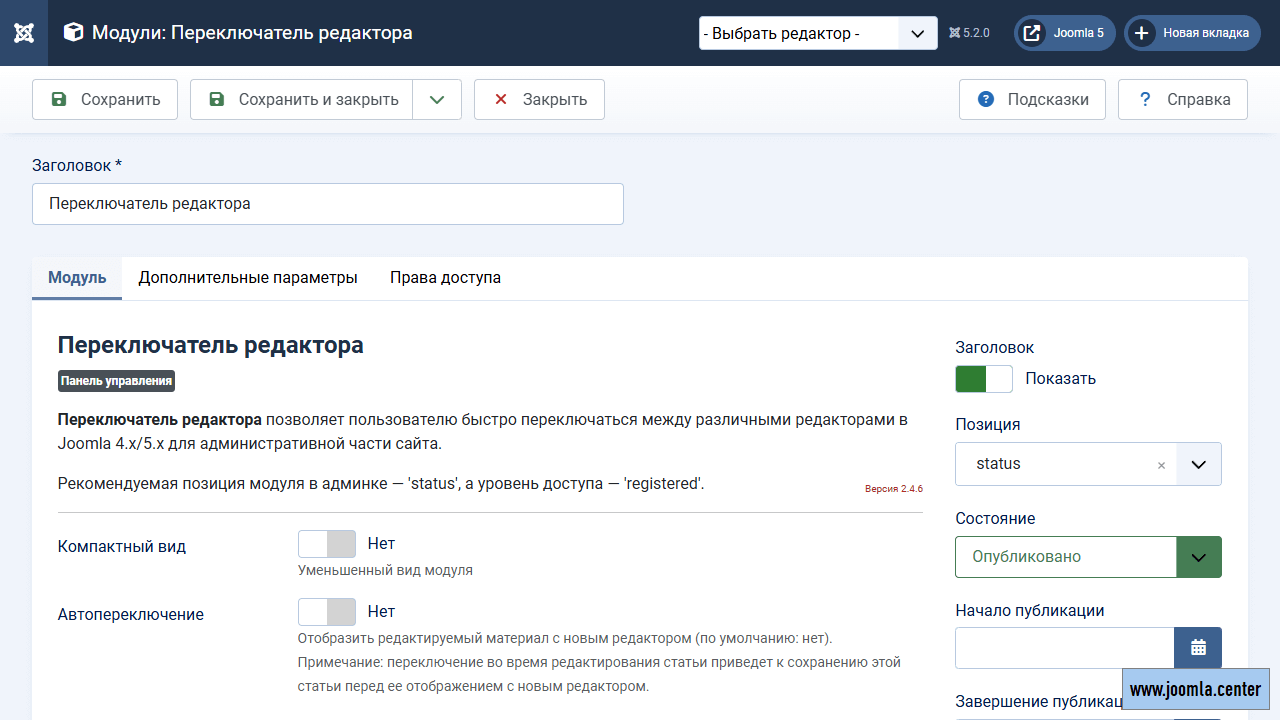
Task: Open the Joomla 5 external link icon
Action: coord(1032,33)
